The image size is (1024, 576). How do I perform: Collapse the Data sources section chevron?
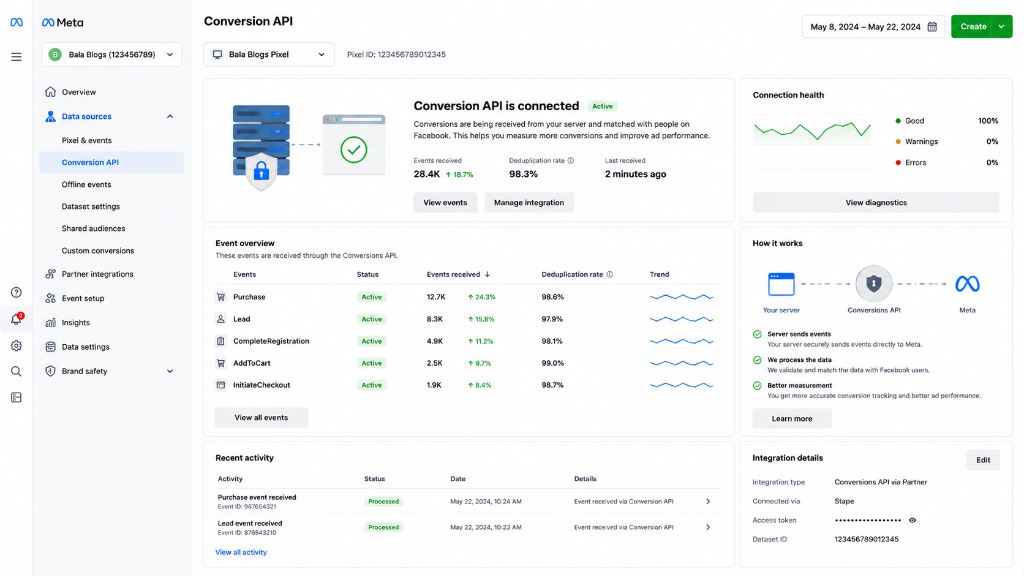click(x=170, y=116)
